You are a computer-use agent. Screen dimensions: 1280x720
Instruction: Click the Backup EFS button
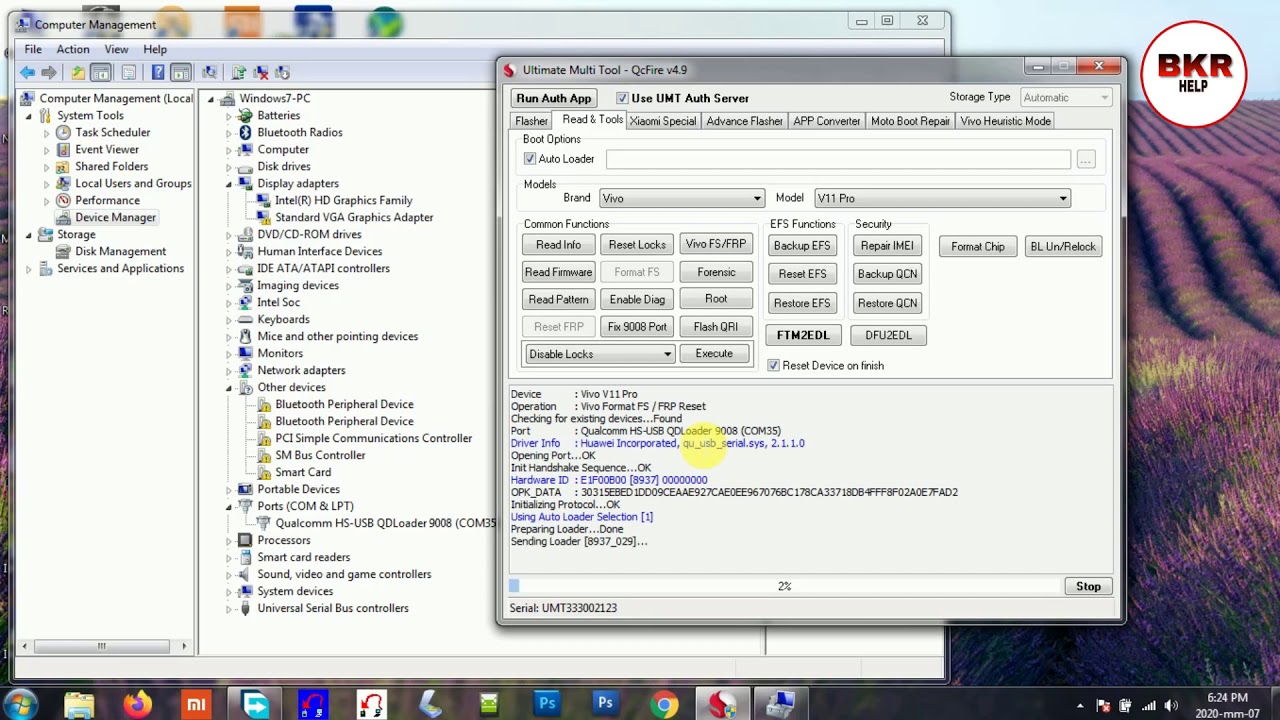(x=801, y=246)
